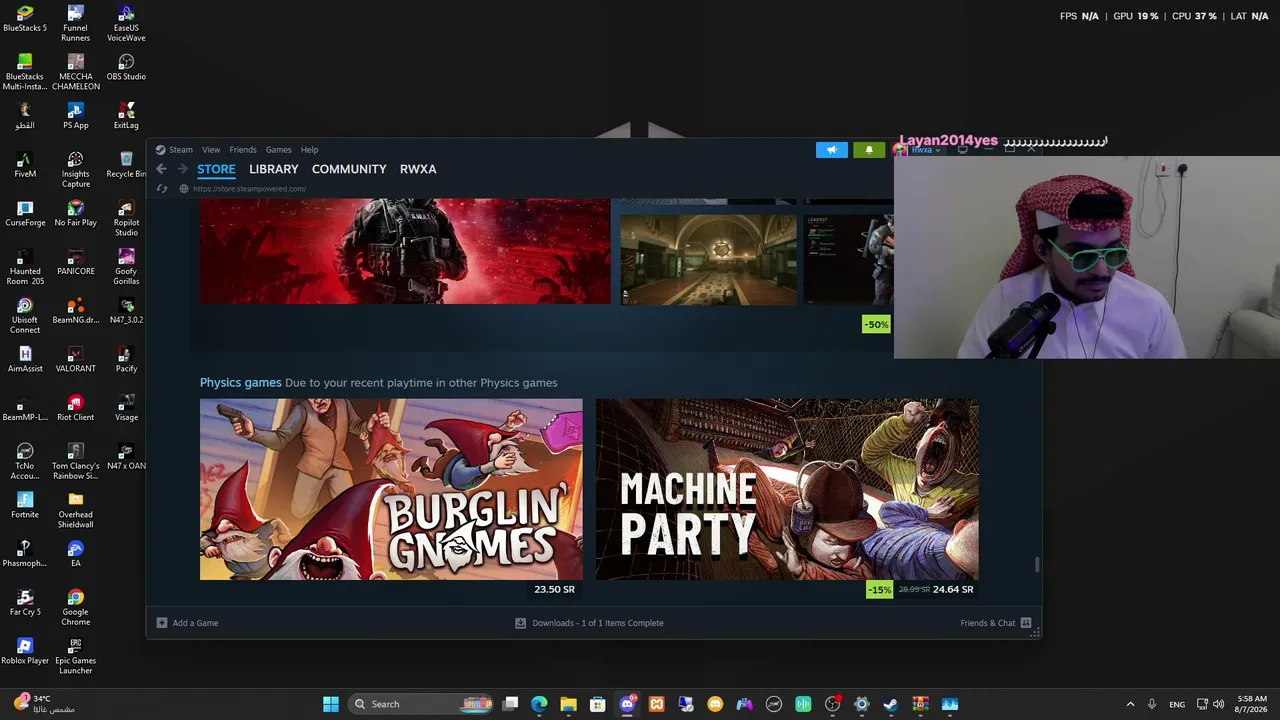
Task: Open Downloads - 1 of 1 Items Complete
Action: [x=589, y=623]
